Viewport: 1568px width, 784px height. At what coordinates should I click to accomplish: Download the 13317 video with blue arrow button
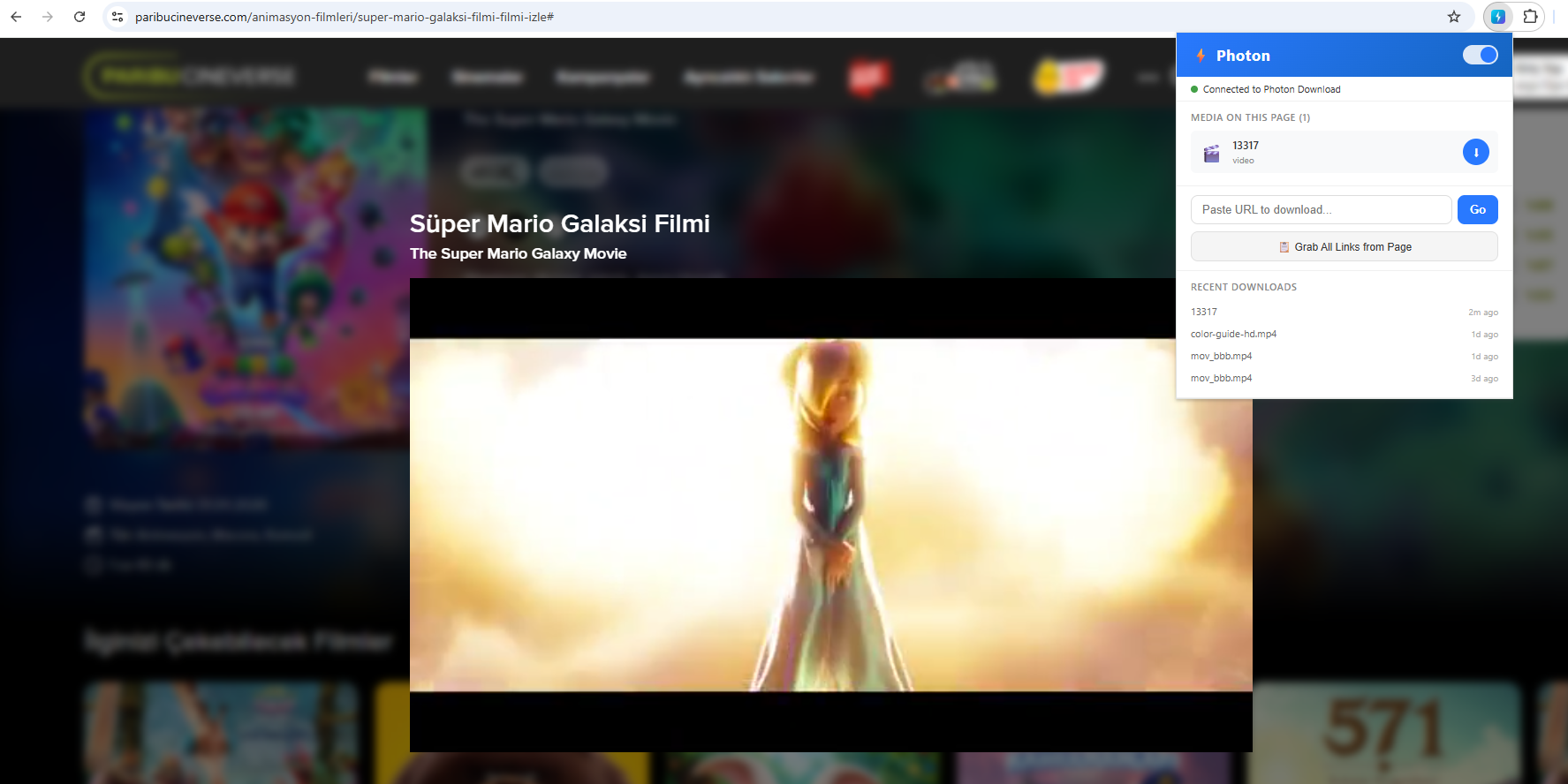tap(1476, 152)
